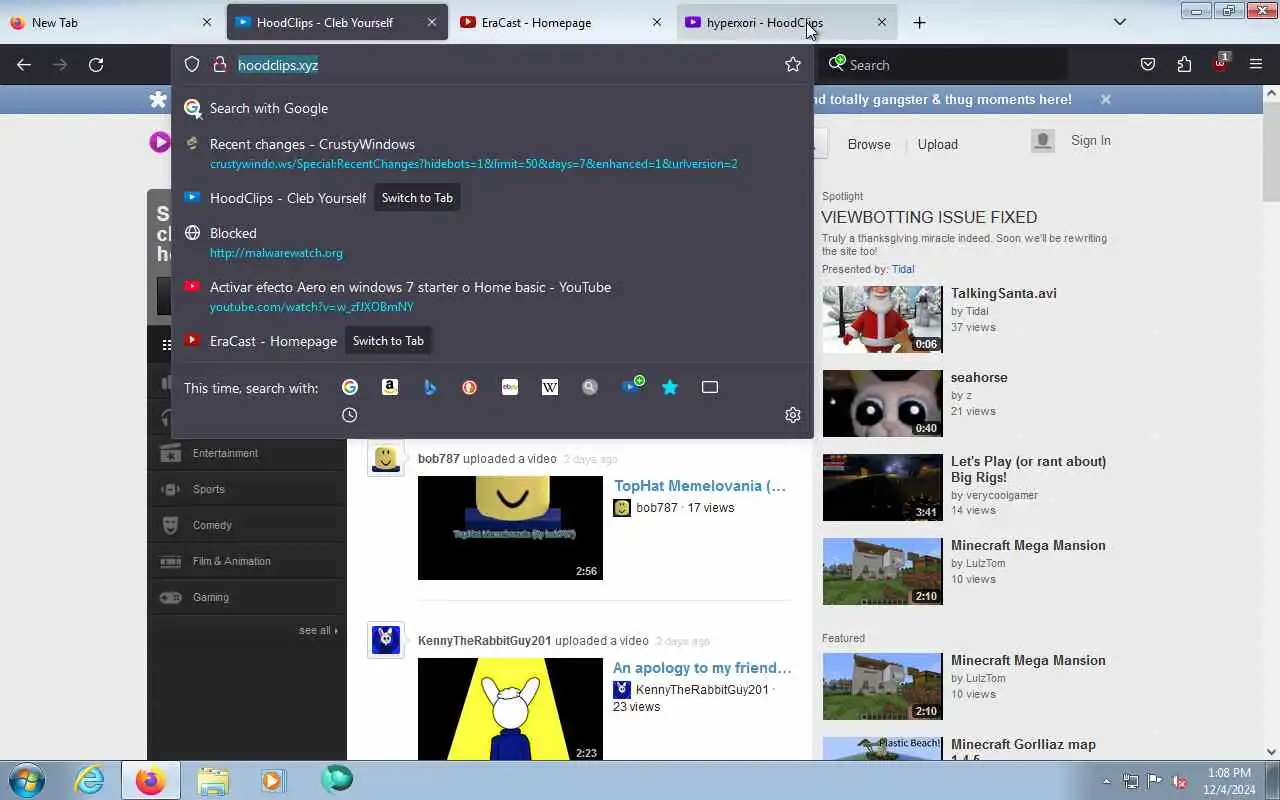Select Search with Google suggestion
Viewport: 1280px width, 800px height.
point(492,108)
